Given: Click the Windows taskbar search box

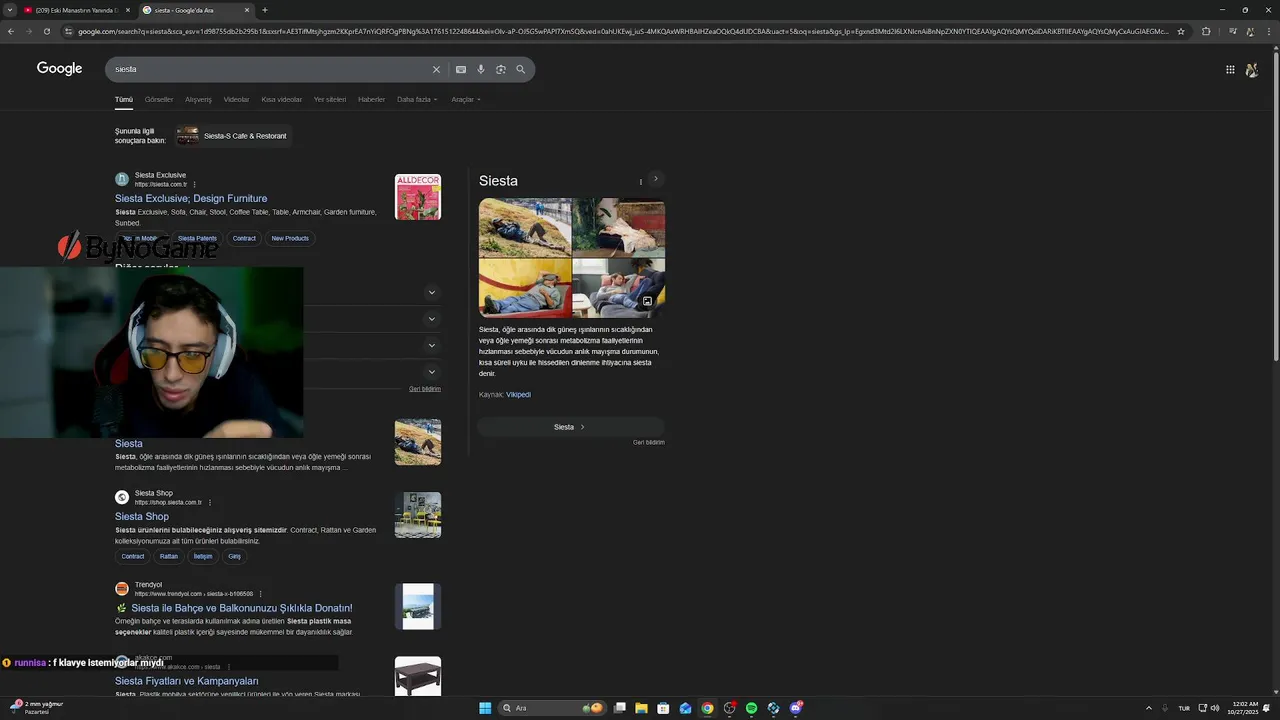Looking at the screenshot, I should point(552,708).
